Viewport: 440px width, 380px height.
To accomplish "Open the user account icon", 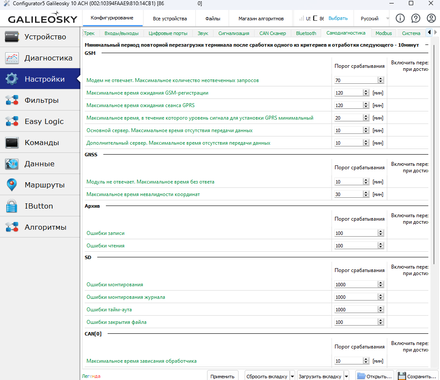I will 431,18.
